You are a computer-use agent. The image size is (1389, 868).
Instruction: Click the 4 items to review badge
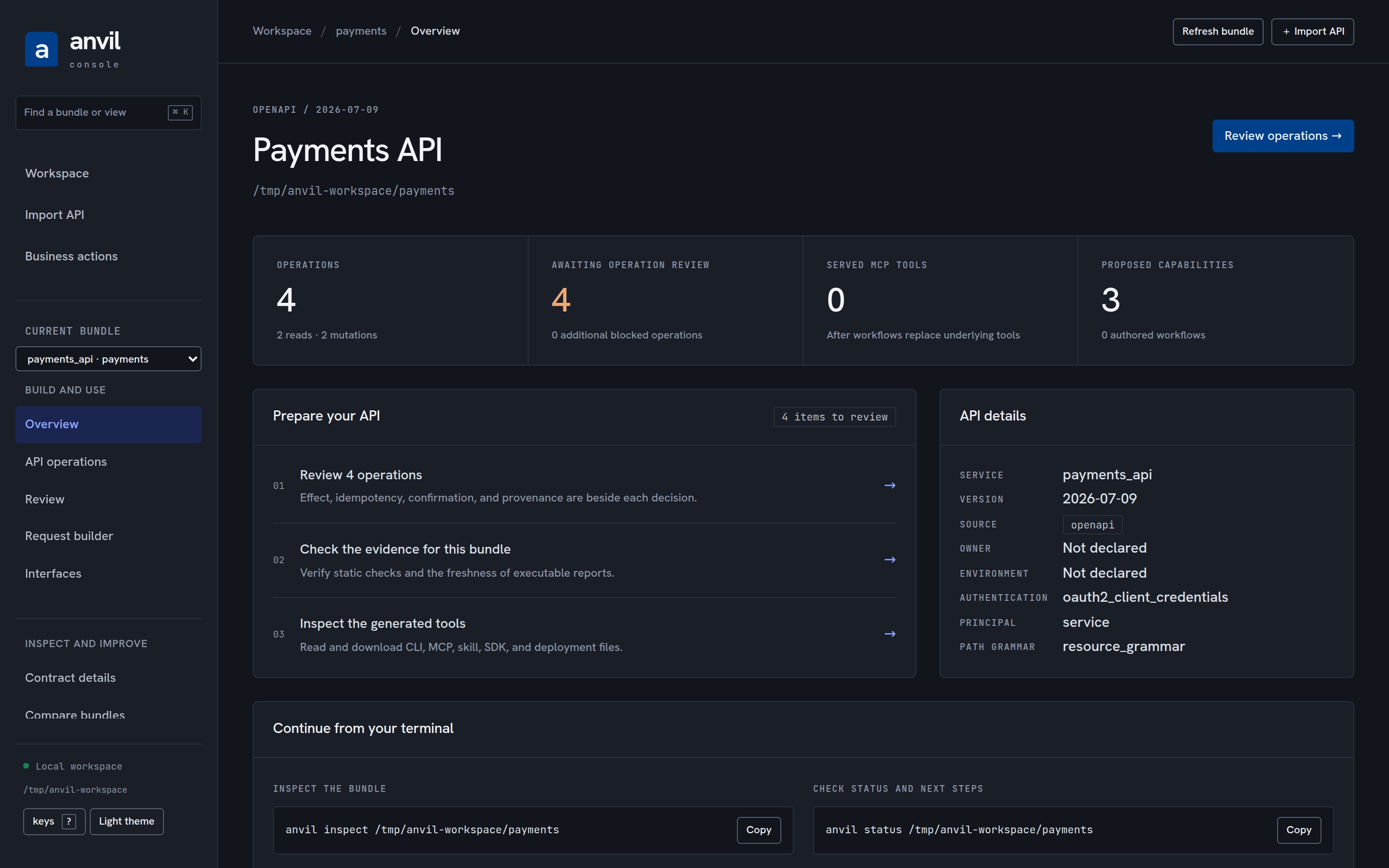click(x=834, y=417)
